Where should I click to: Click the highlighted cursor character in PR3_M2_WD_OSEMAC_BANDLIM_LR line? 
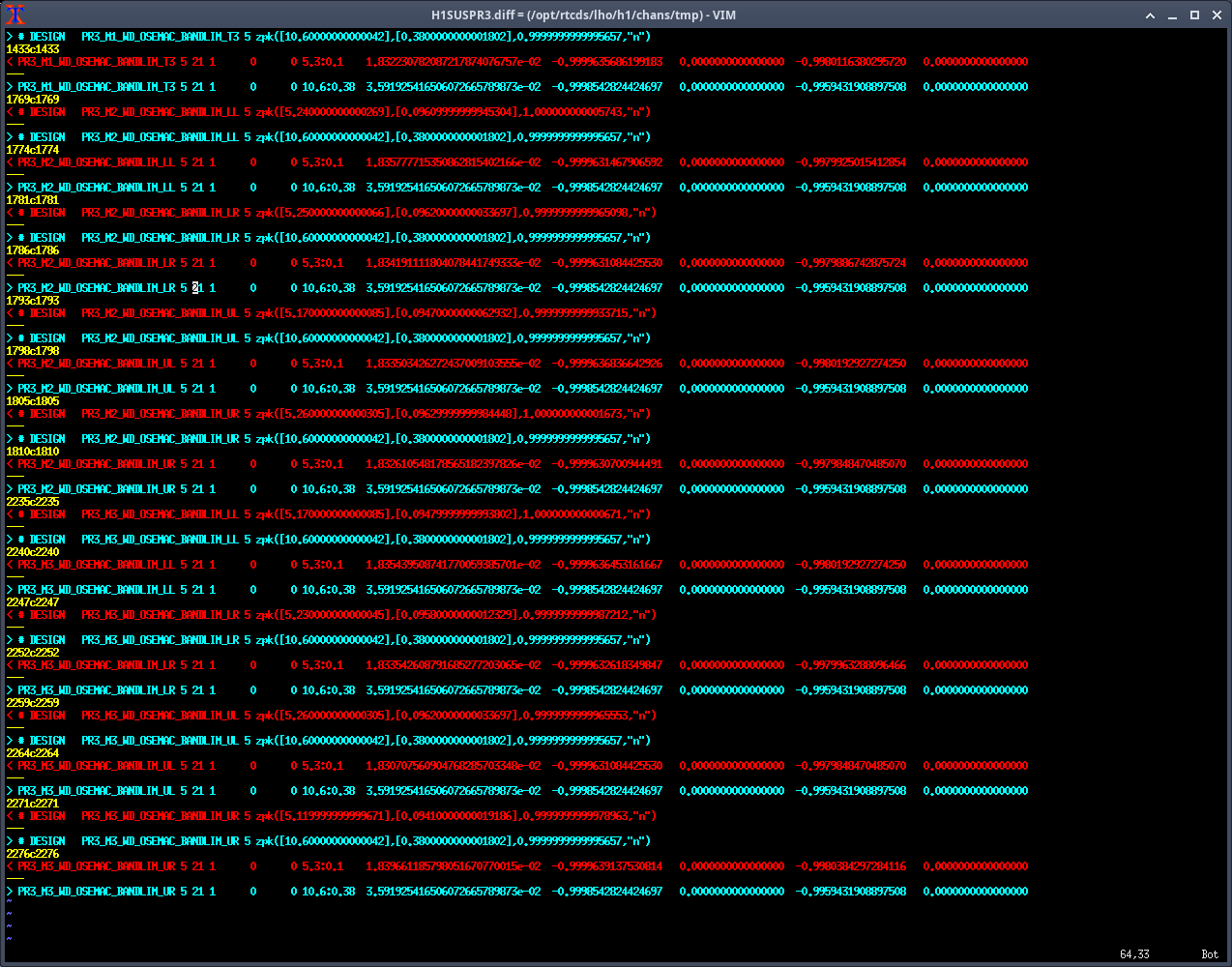(195, 288)
